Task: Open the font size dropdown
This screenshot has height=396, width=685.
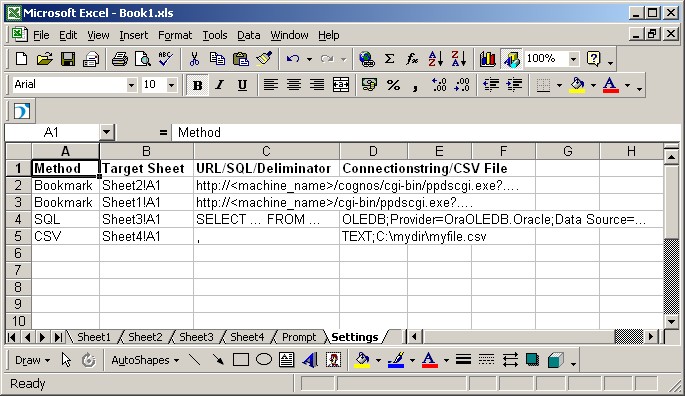Action: [x=172, y=85]
